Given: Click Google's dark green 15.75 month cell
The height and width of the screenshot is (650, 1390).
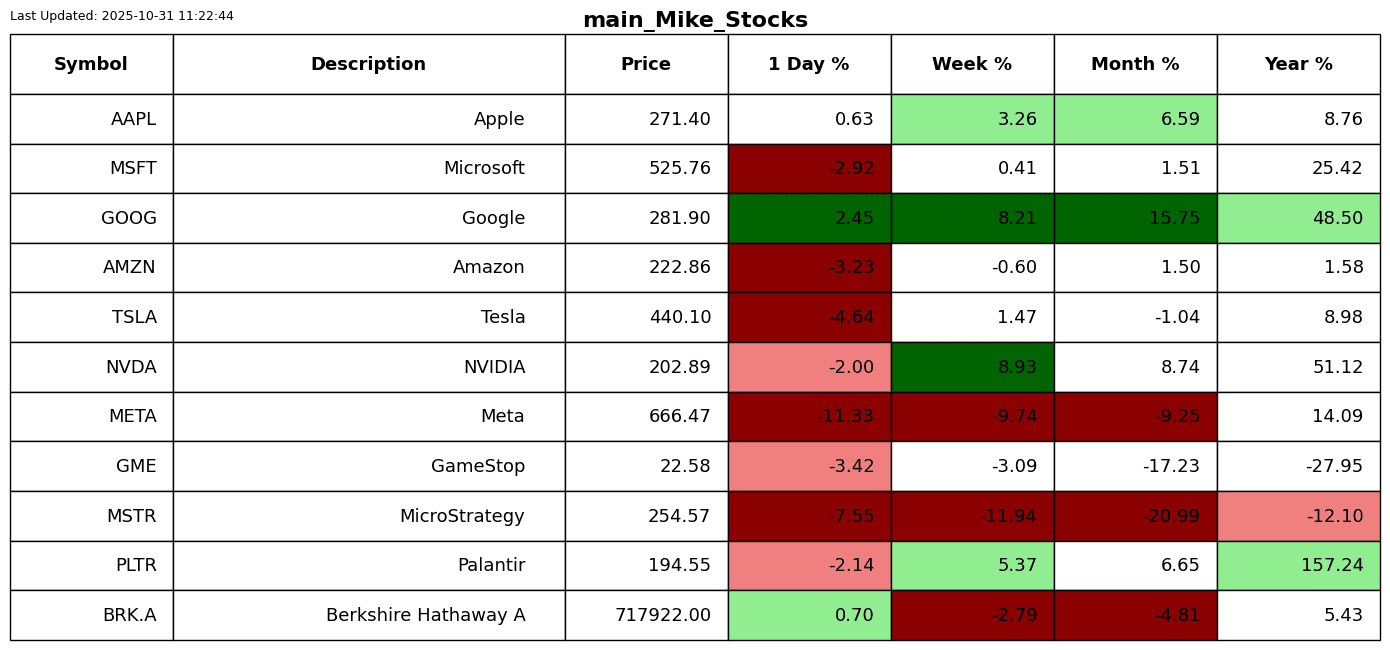Looking at the screenshot, I should [x=1135, y=219].
